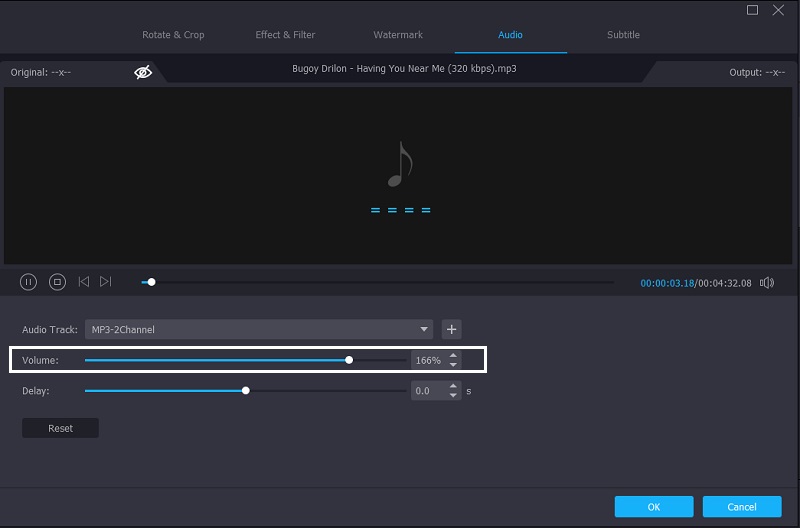Pause the audio playback
800x528 pixels.
pos(29,283)
